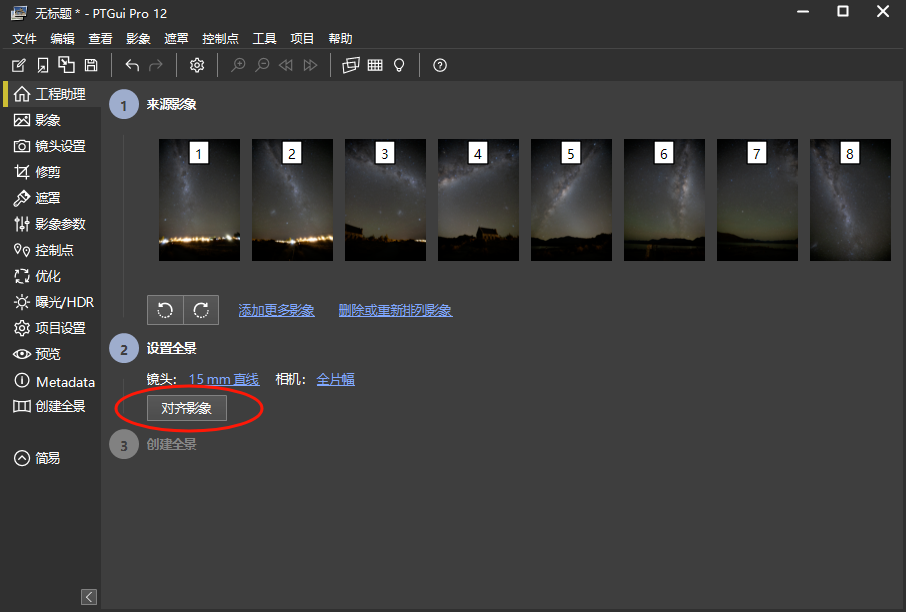Open the Panorama Editor window icon
The image size is (906, 612).
351,65
